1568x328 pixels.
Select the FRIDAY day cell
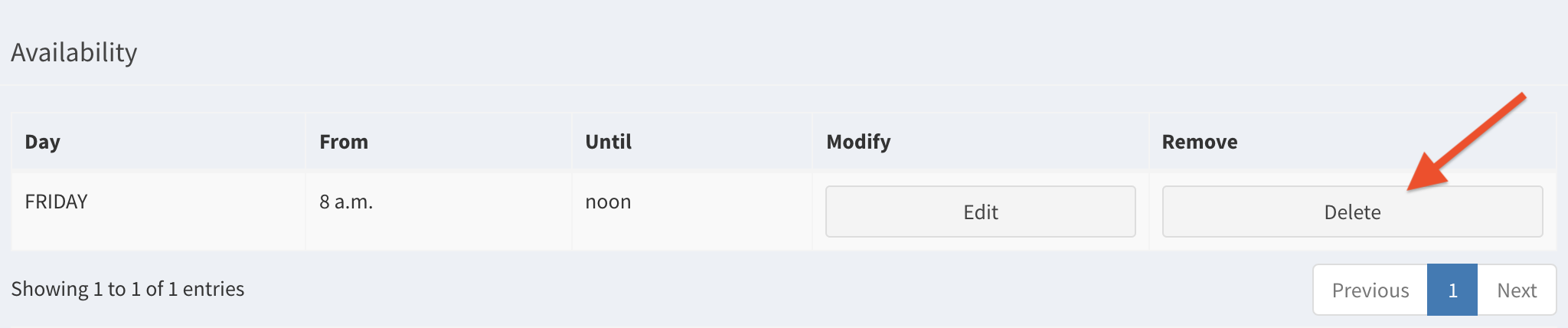point(56,202)
